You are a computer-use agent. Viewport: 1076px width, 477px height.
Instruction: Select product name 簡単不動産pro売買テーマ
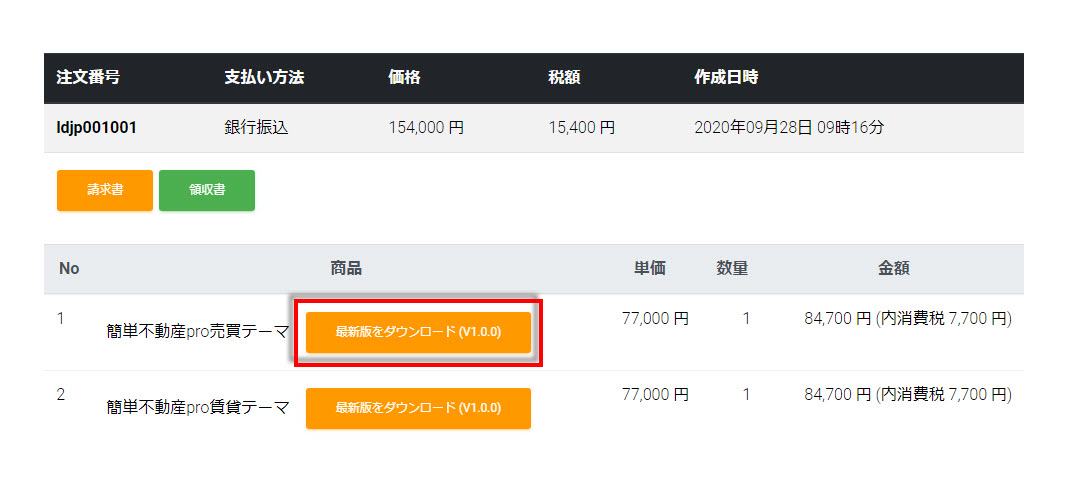tap(198, 331)
